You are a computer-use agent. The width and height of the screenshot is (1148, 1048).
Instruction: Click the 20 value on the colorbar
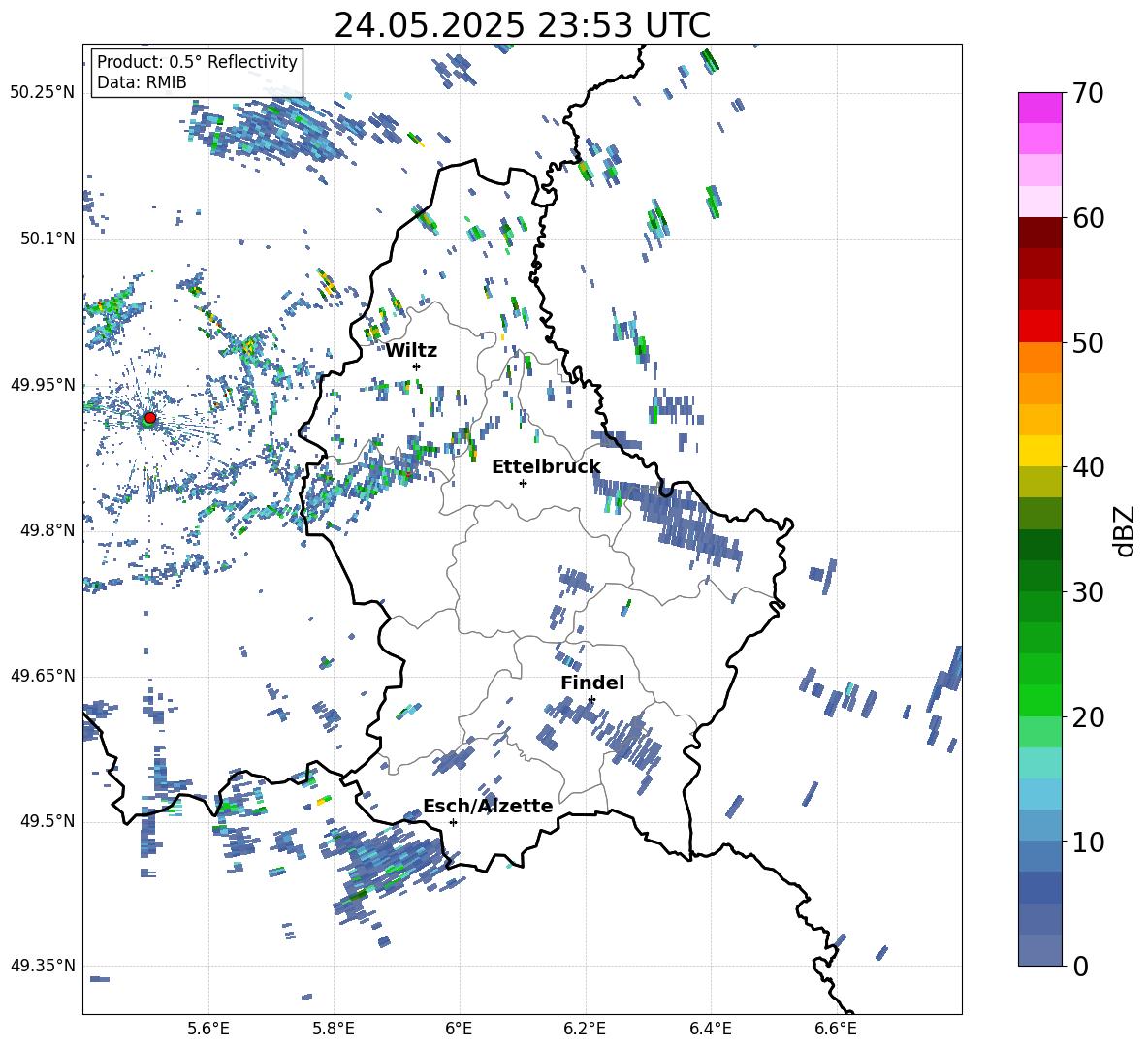1087,717
